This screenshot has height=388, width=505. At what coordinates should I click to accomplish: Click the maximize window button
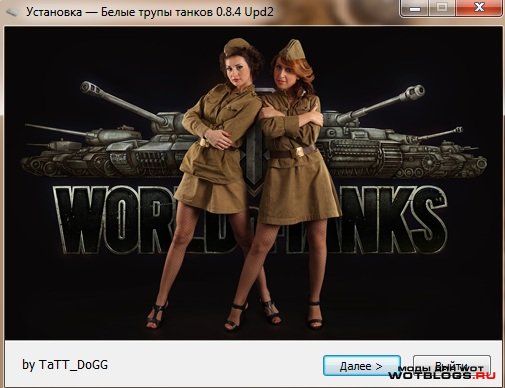(442, 8)
